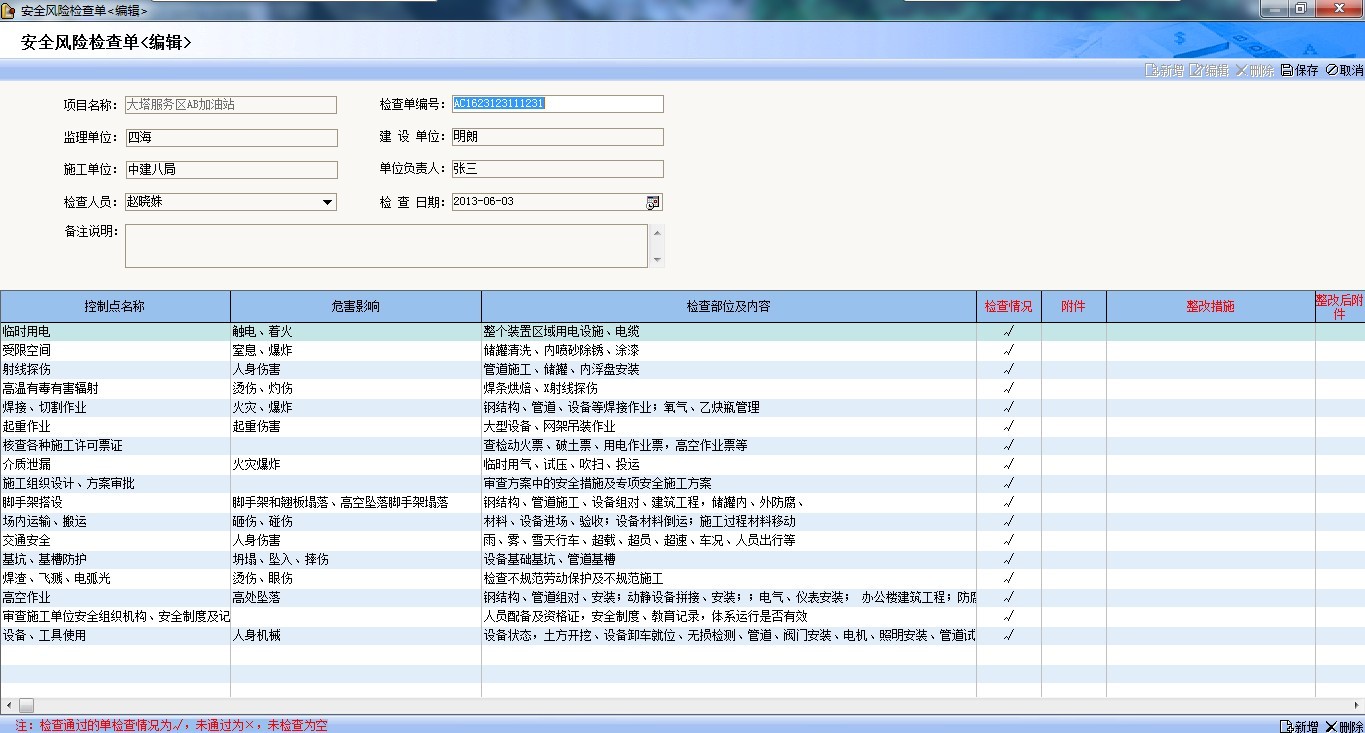Select the 受限空间 table row

(115, 351)
